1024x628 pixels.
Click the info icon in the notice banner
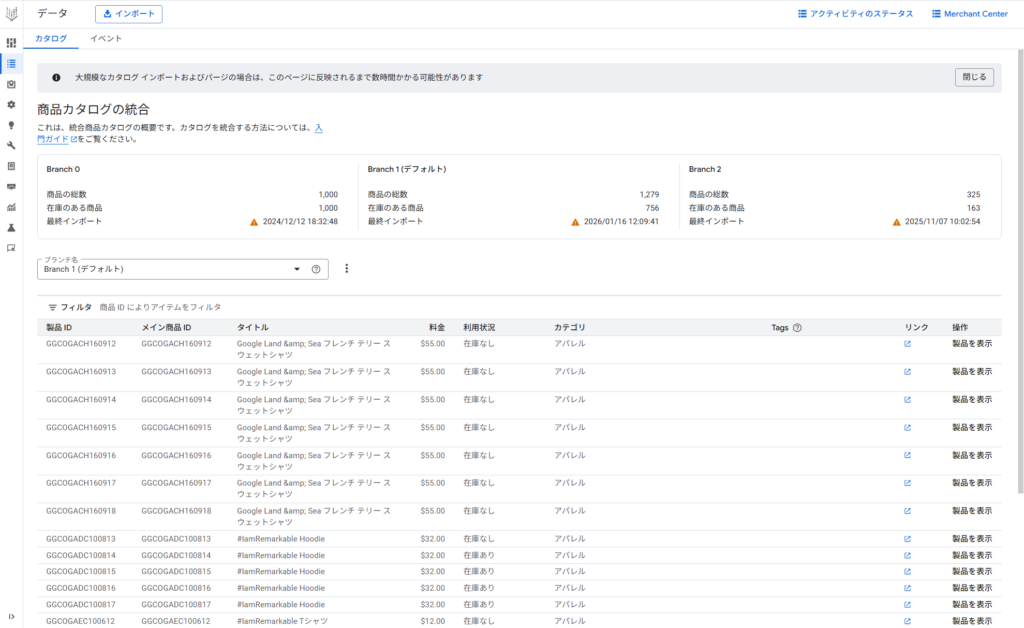coord(56,78)
